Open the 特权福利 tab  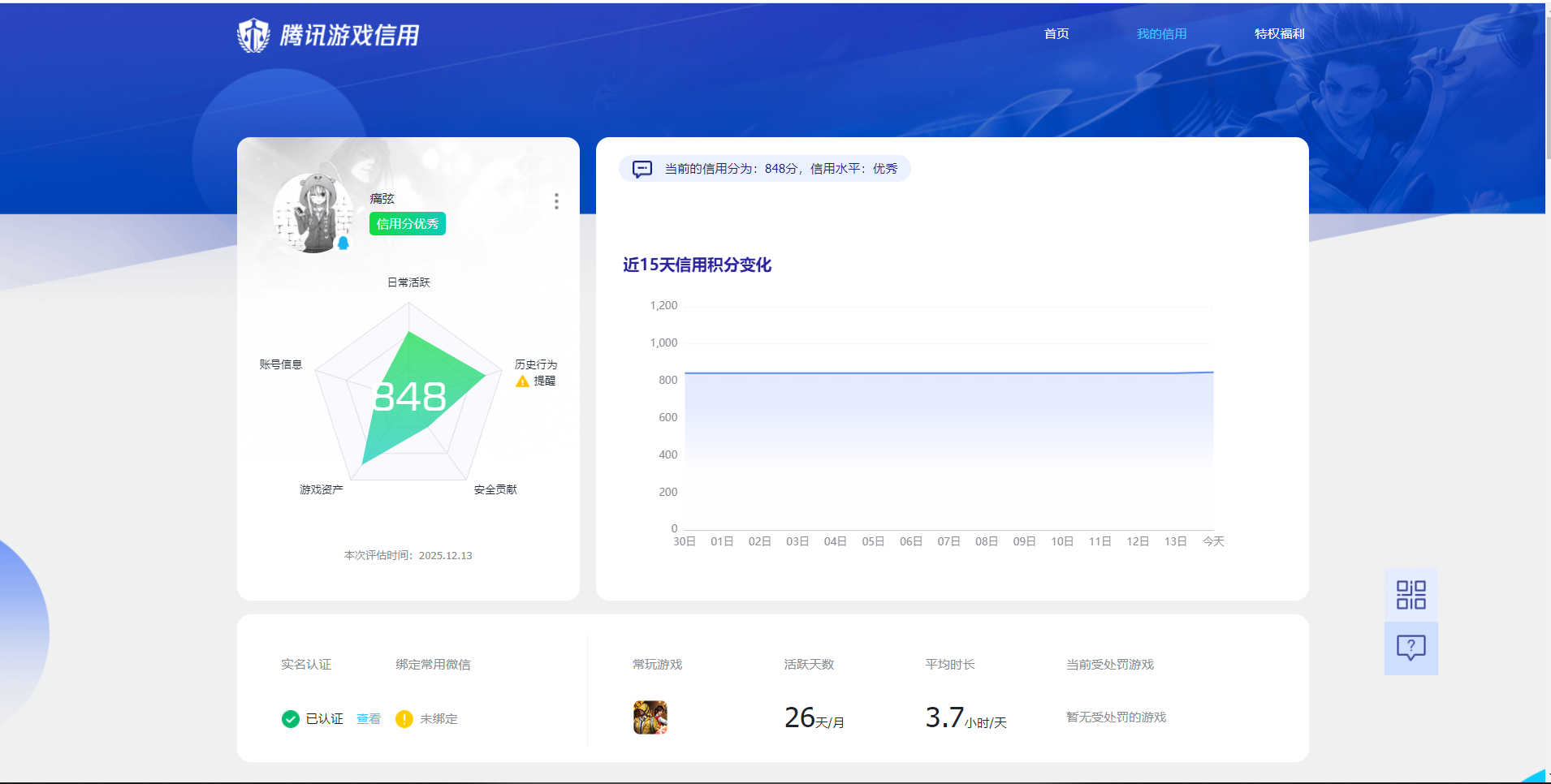click(x=1279, y=34)
